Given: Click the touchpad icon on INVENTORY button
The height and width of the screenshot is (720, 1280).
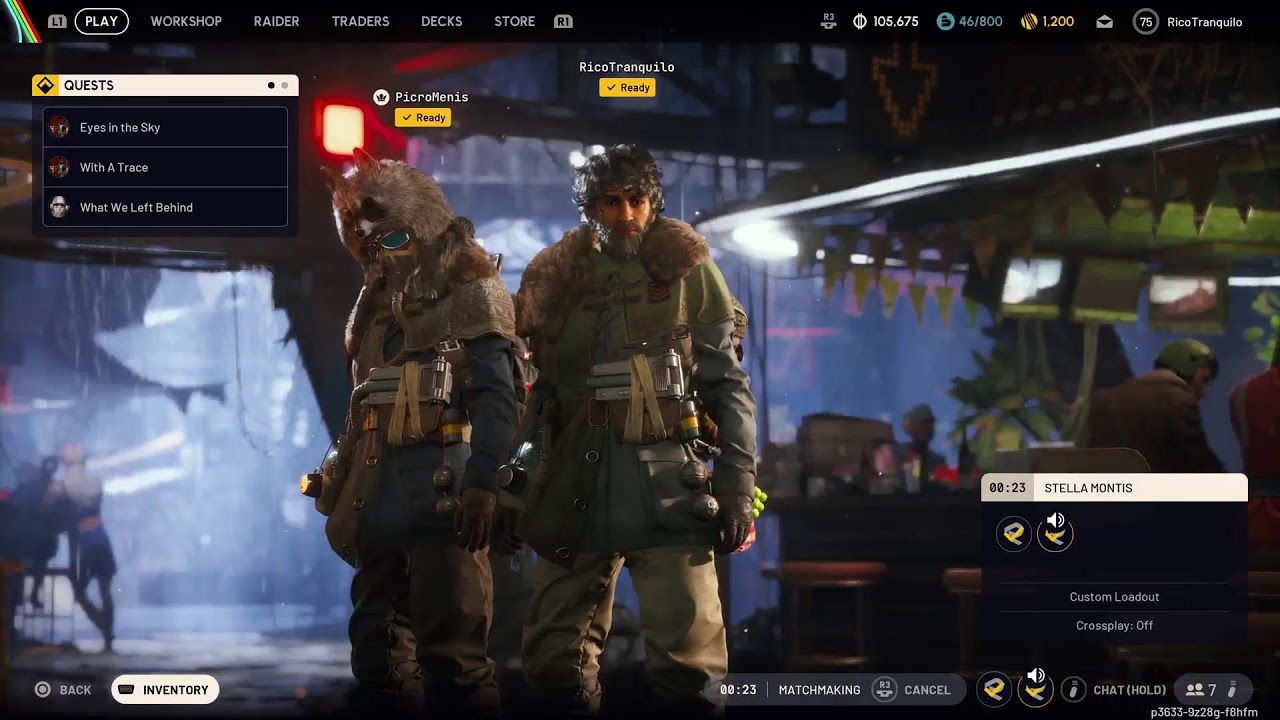Looking at the screenshot, I should pos(126,690).
